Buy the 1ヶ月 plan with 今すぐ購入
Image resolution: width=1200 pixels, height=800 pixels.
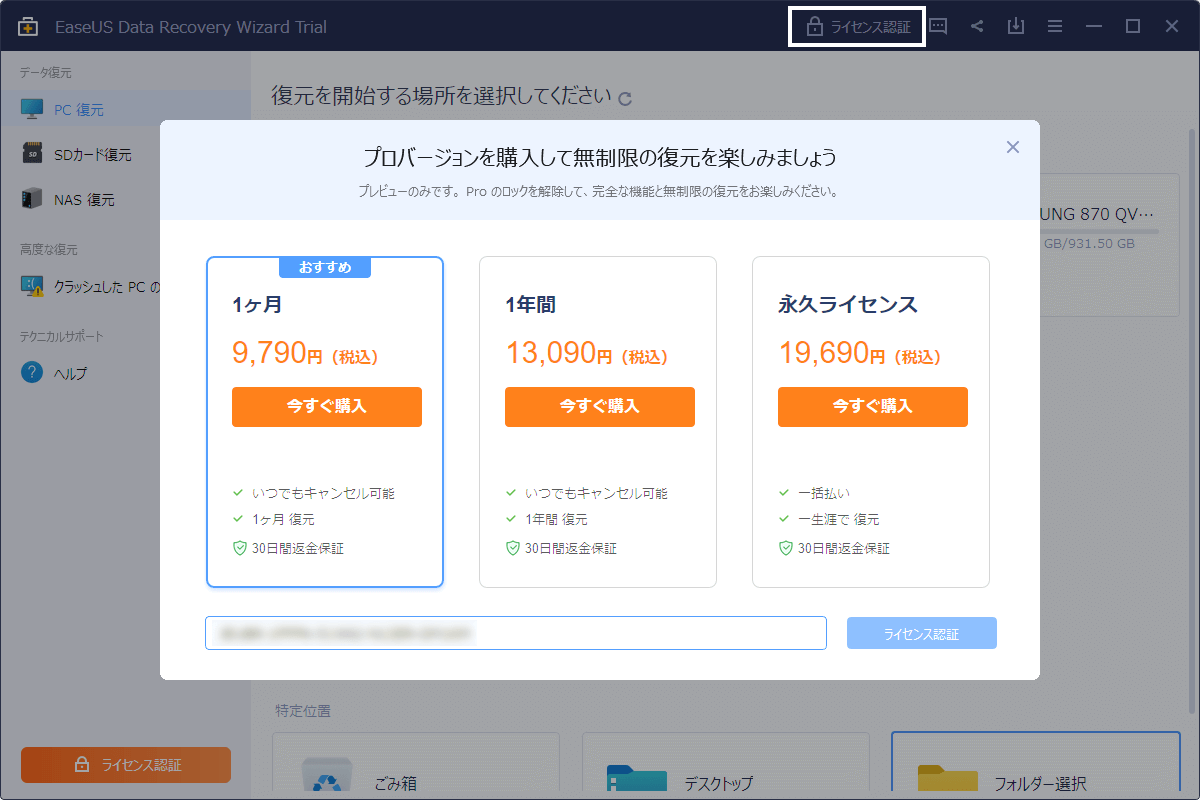click(x=327, y=407)
